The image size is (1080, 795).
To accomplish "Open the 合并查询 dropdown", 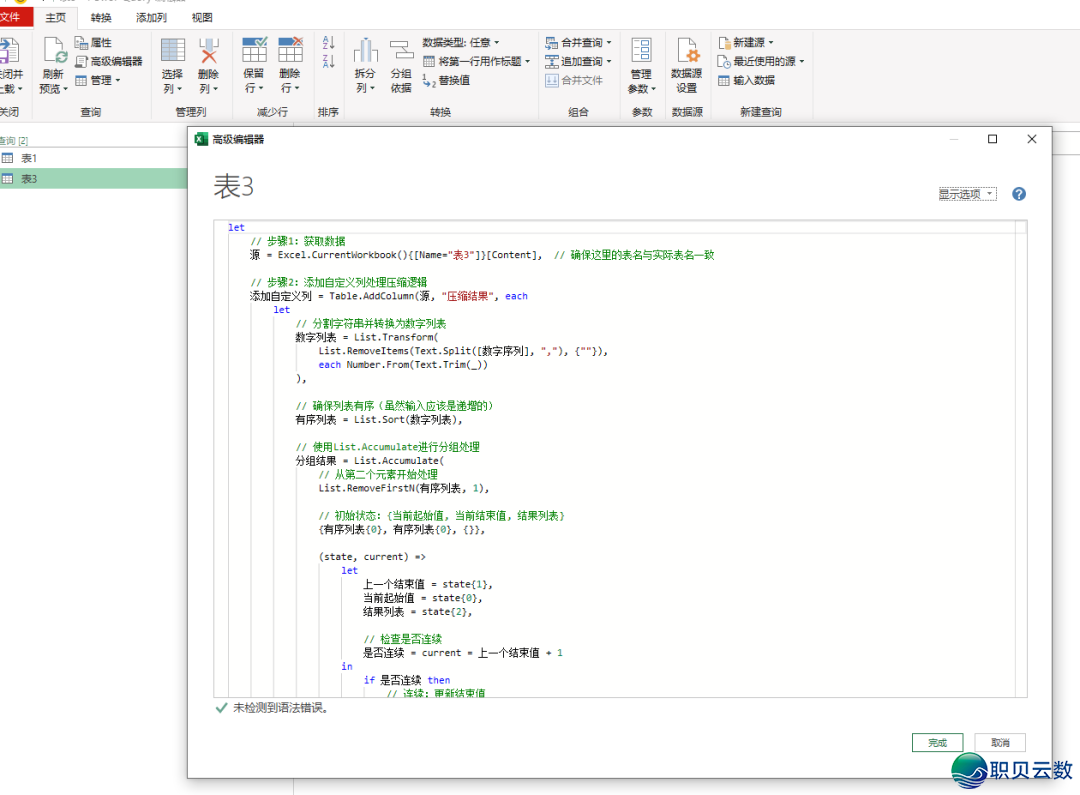I will 579,43.
